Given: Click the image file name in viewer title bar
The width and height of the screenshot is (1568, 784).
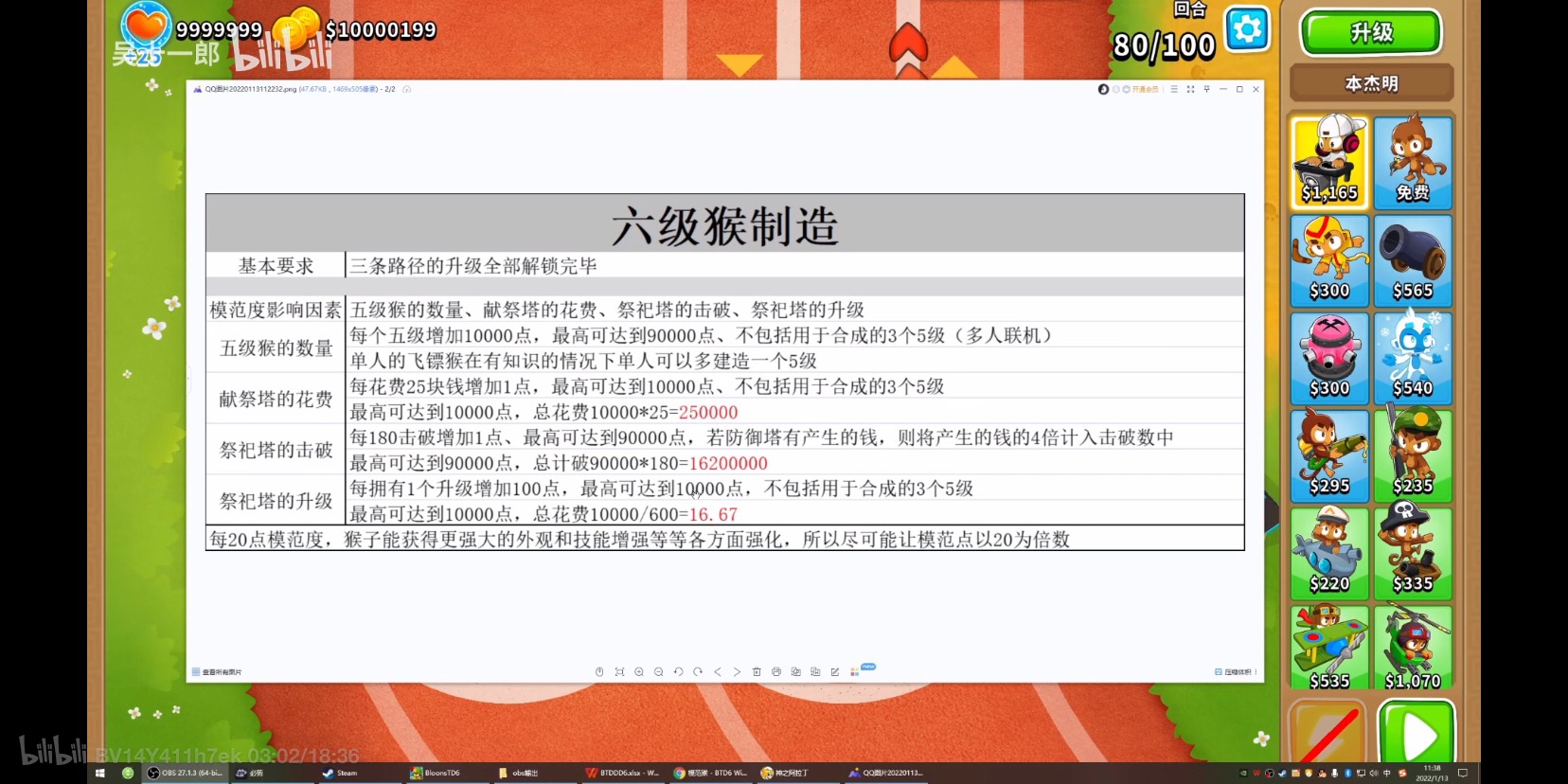Looking at the screenshot, I should 251,89.
